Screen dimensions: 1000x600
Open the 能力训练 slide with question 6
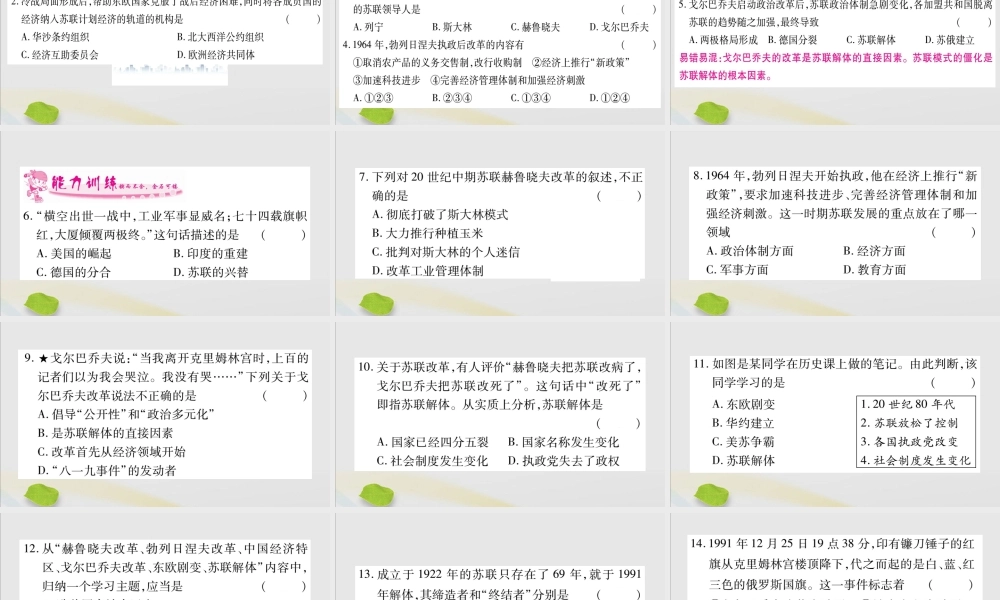tap(166, 224)
